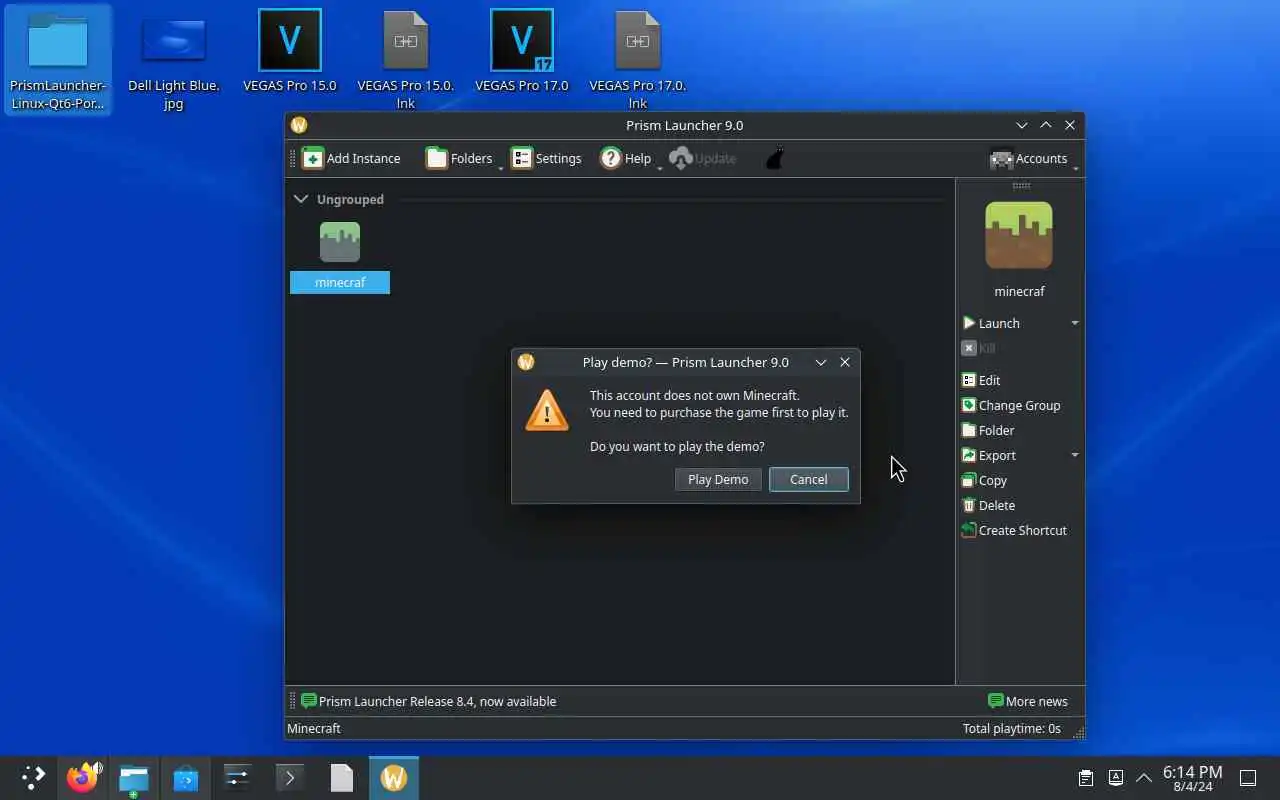Open the Play demo dialog's title bar chevron
The width and height of the screenshot is (1280, 800).
click(820, 362)
